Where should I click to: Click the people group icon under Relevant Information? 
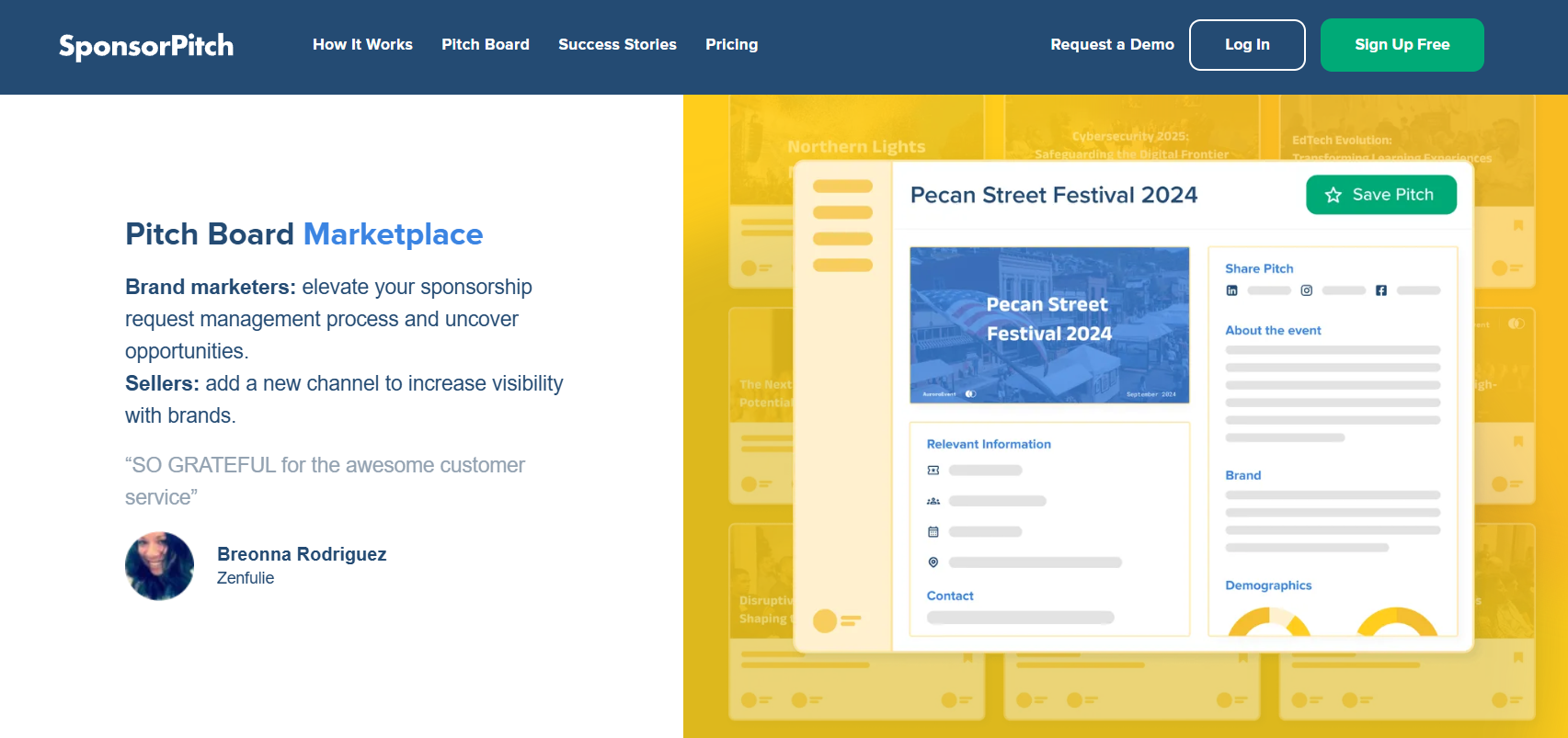tap(933, 501)
